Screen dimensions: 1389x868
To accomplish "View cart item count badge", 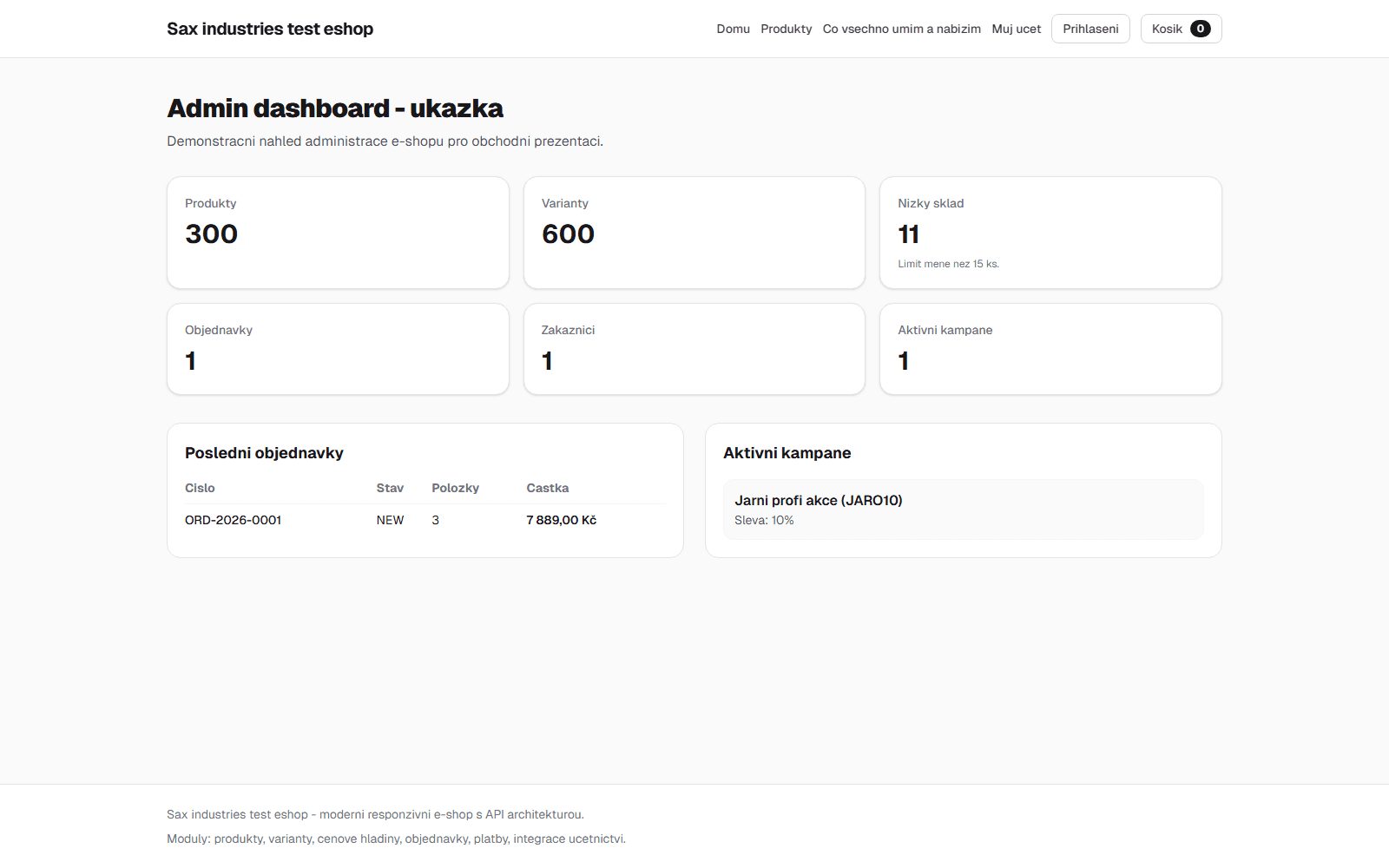I will click(x=1201, y=29).
